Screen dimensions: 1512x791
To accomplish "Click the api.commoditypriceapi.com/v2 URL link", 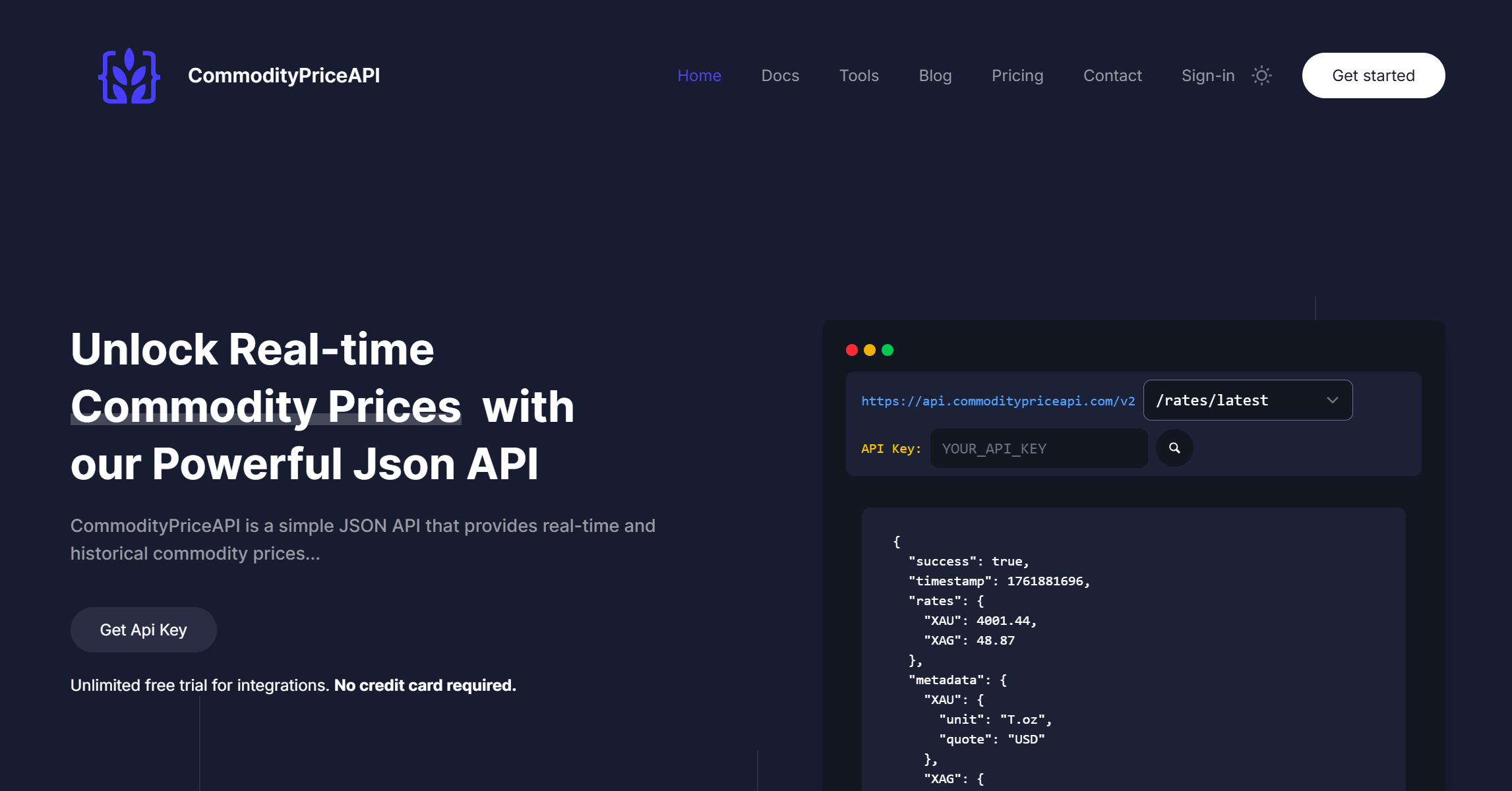I will (998, 400).
